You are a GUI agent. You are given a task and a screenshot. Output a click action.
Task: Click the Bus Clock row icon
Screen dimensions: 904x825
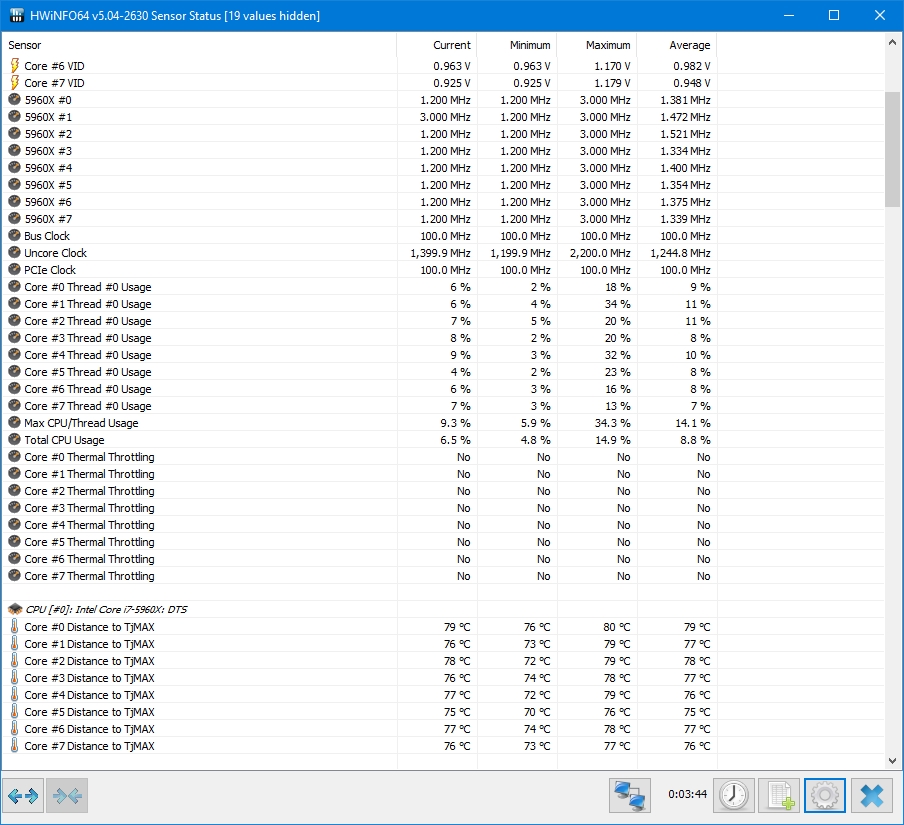pos(15,236)
